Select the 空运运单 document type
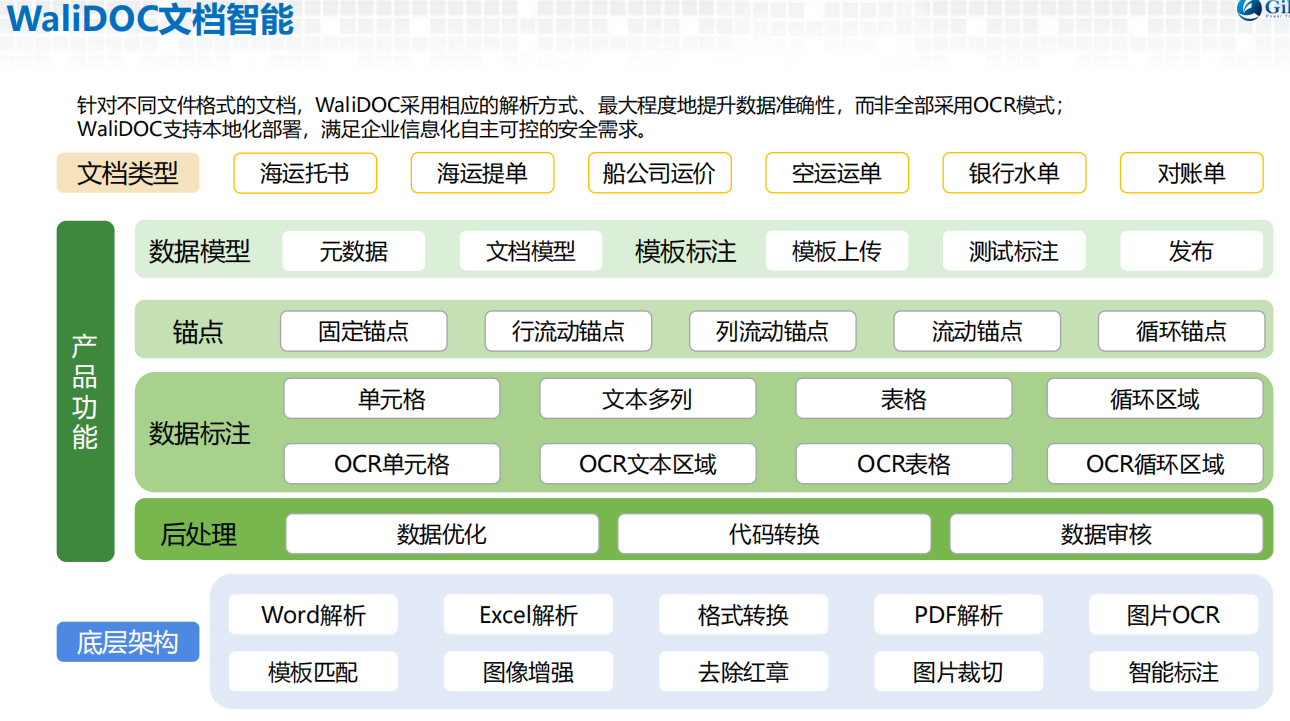 pyautogui.click(x=837, y=173)
